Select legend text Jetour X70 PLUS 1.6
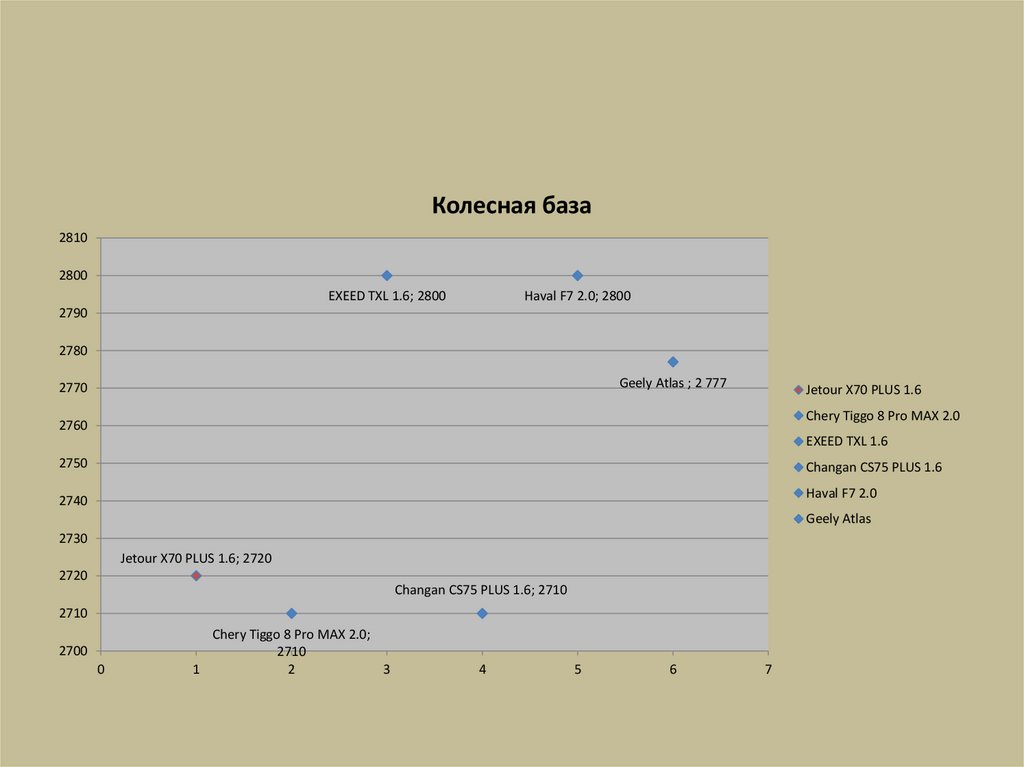The height and width of the screenshot is (767, 1024). pos(863,390)
